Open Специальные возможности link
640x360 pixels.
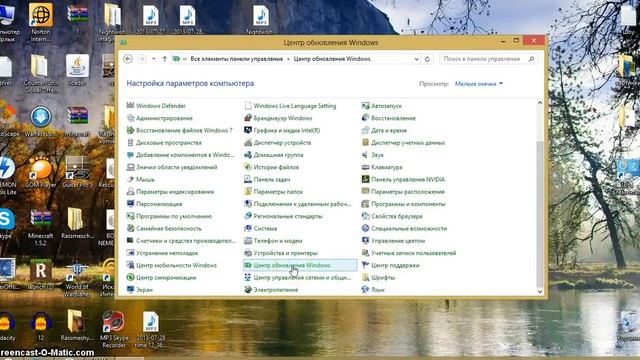pos(409,228)
